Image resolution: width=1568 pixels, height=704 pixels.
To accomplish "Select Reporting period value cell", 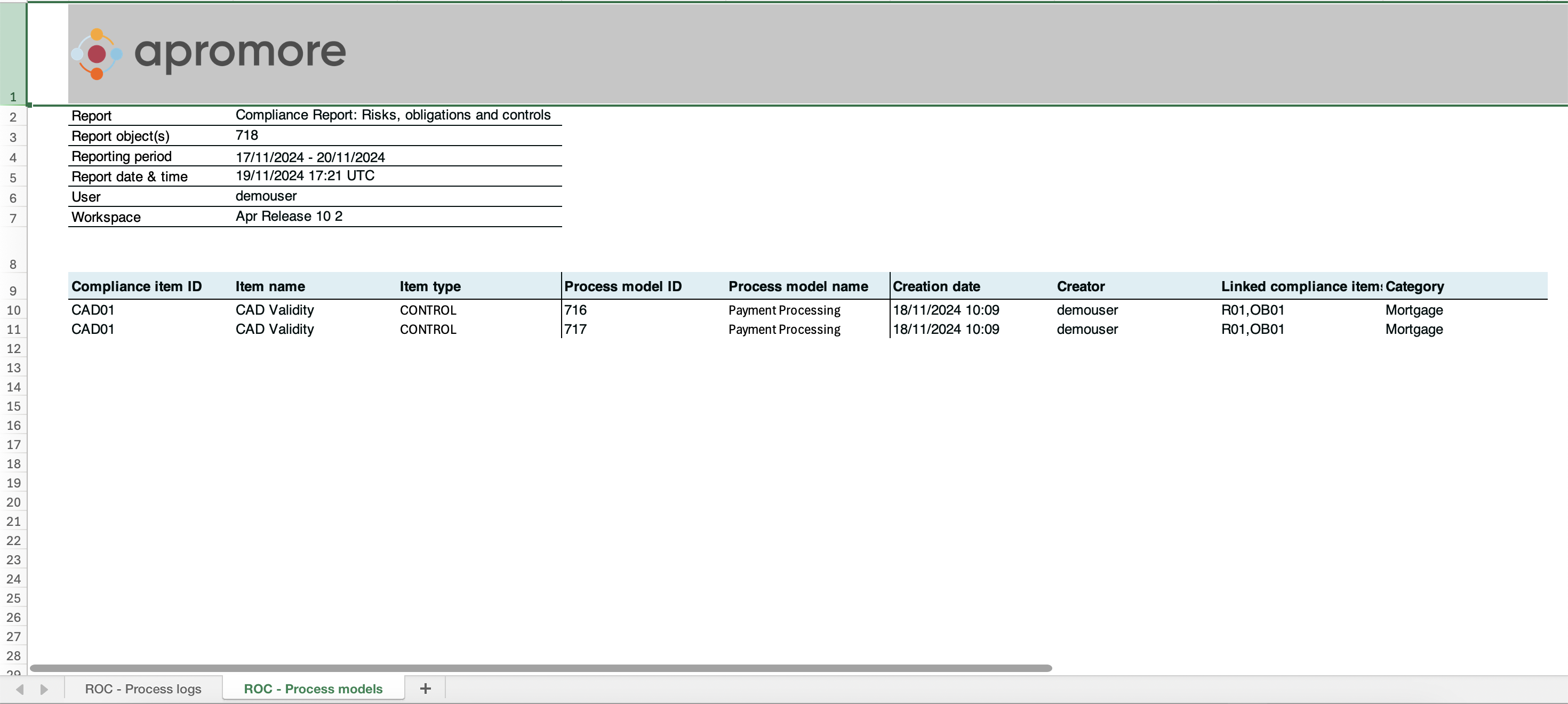I will point(310,157).
